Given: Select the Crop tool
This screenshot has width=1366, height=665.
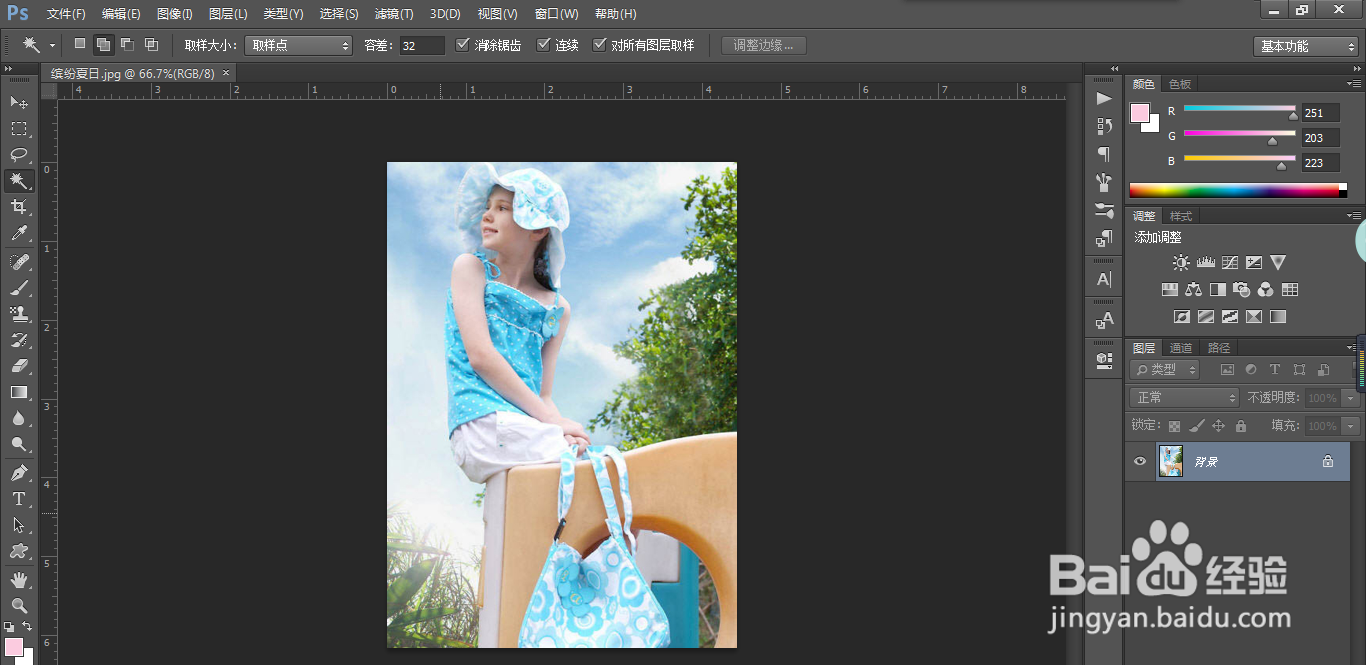Looking at the screenshot, I should tap(19, 207).
